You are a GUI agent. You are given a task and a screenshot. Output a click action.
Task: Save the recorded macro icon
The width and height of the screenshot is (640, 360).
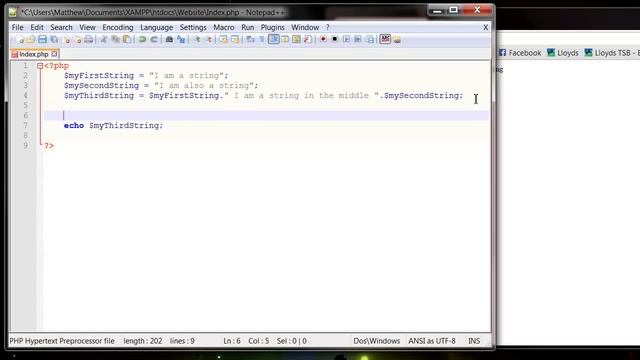[x=369, y=40]
